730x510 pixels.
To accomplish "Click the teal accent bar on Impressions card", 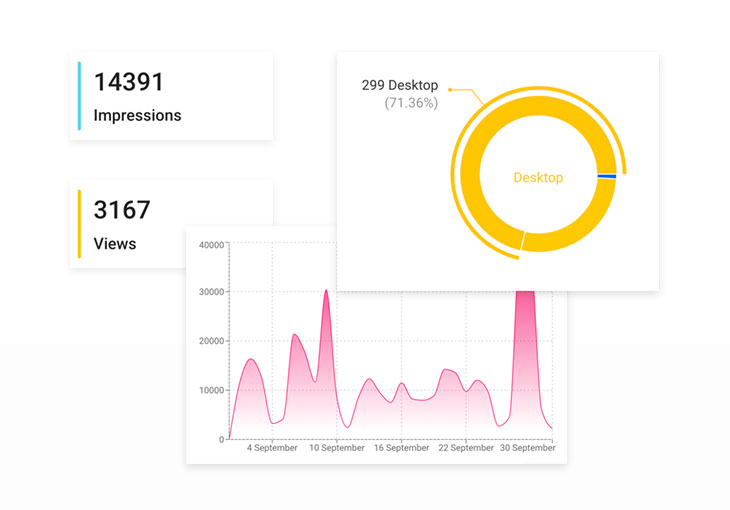I will pyautogui.click(x=79, y=96).
